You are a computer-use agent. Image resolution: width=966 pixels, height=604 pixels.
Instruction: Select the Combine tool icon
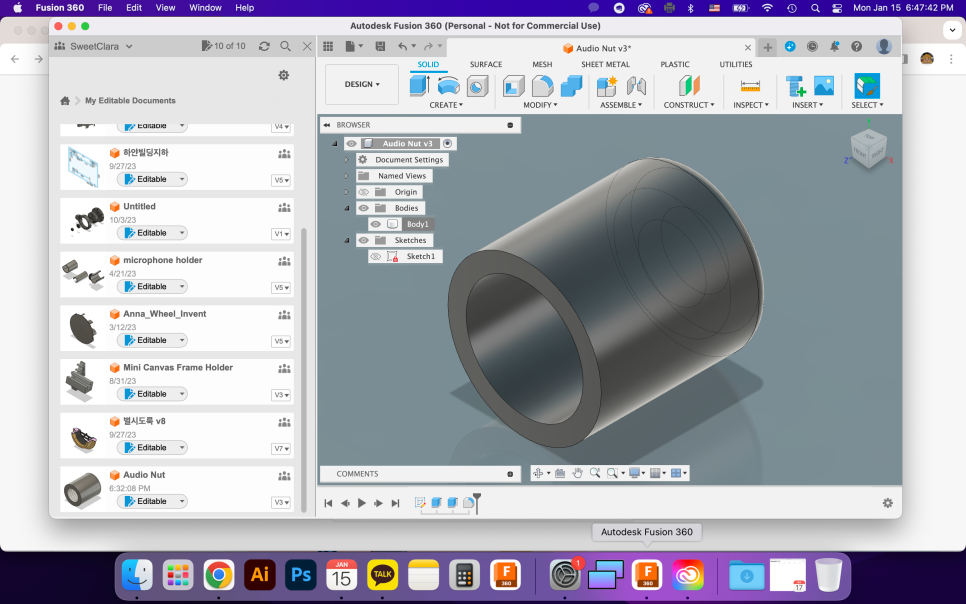[571, 86]
